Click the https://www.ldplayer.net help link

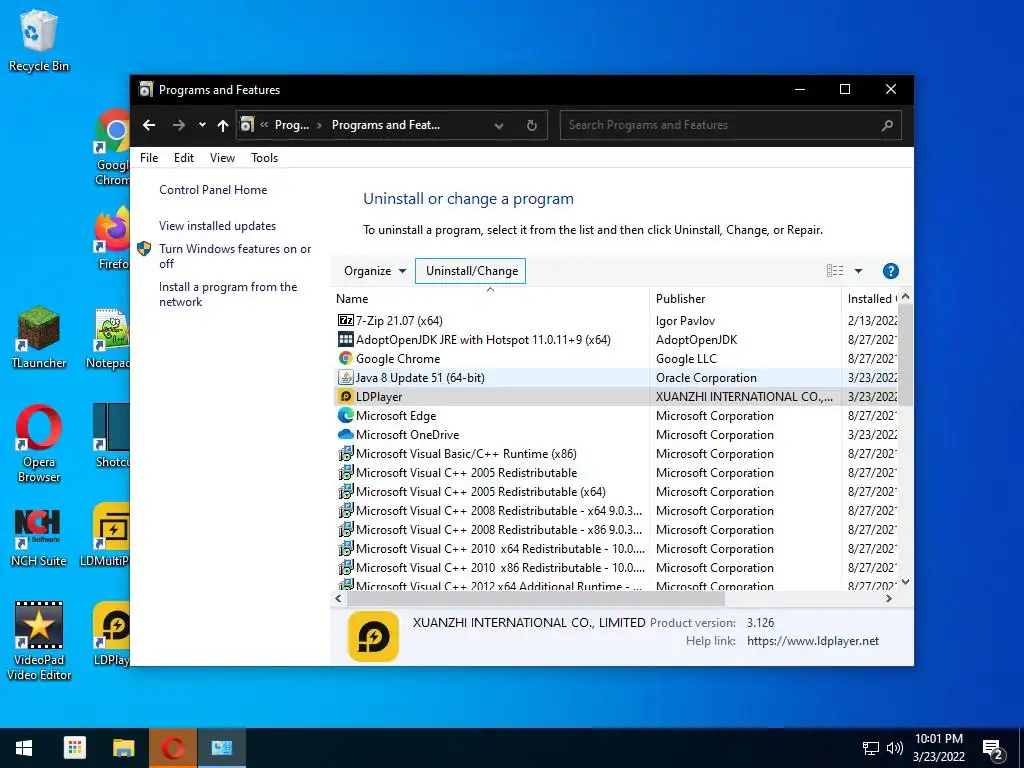tap(812, 641)
